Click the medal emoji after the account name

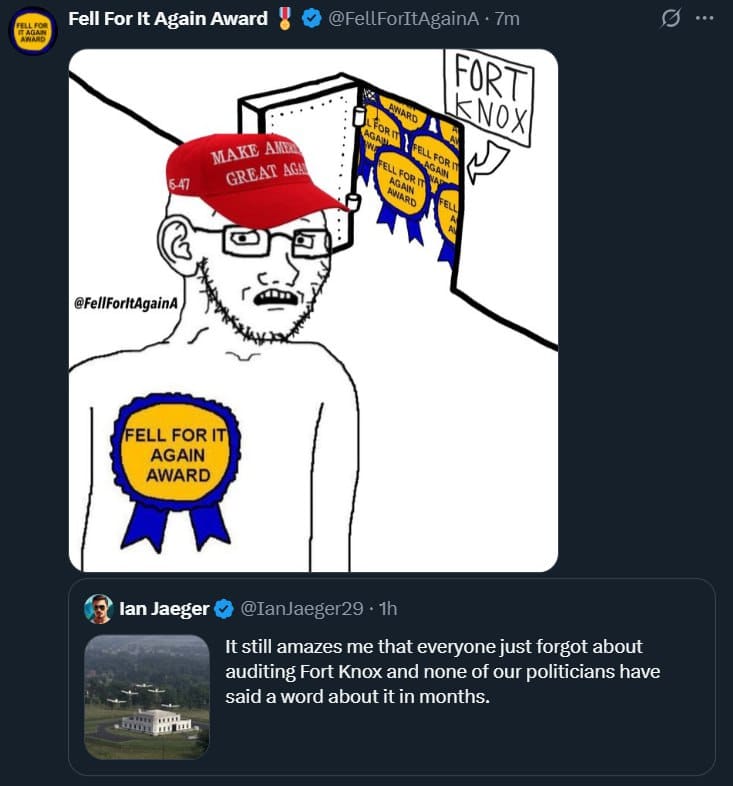pyautogui.click(x=285, y=19)
